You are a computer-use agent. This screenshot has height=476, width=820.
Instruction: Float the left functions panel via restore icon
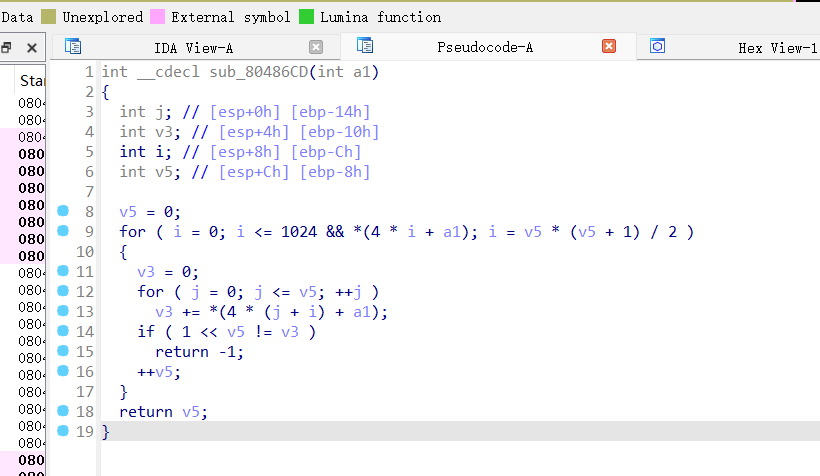(x=6, y=48)
